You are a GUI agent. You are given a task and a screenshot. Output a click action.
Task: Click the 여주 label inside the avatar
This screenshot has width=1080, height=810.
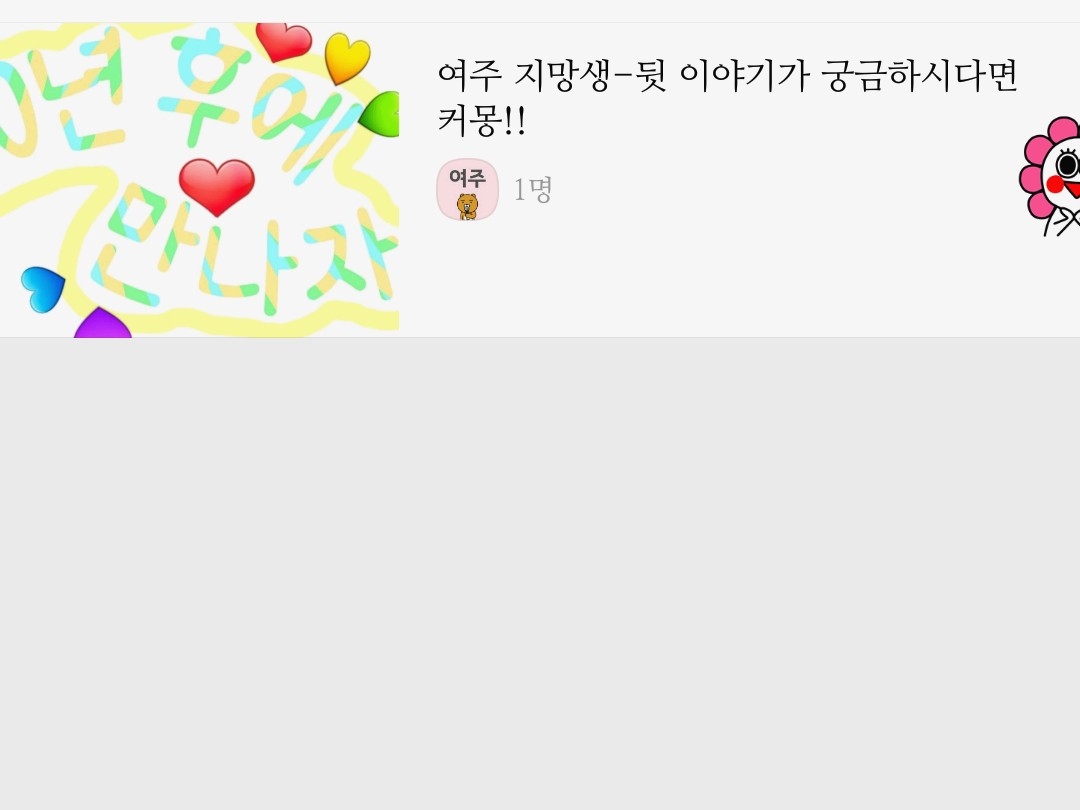point(467,178)
